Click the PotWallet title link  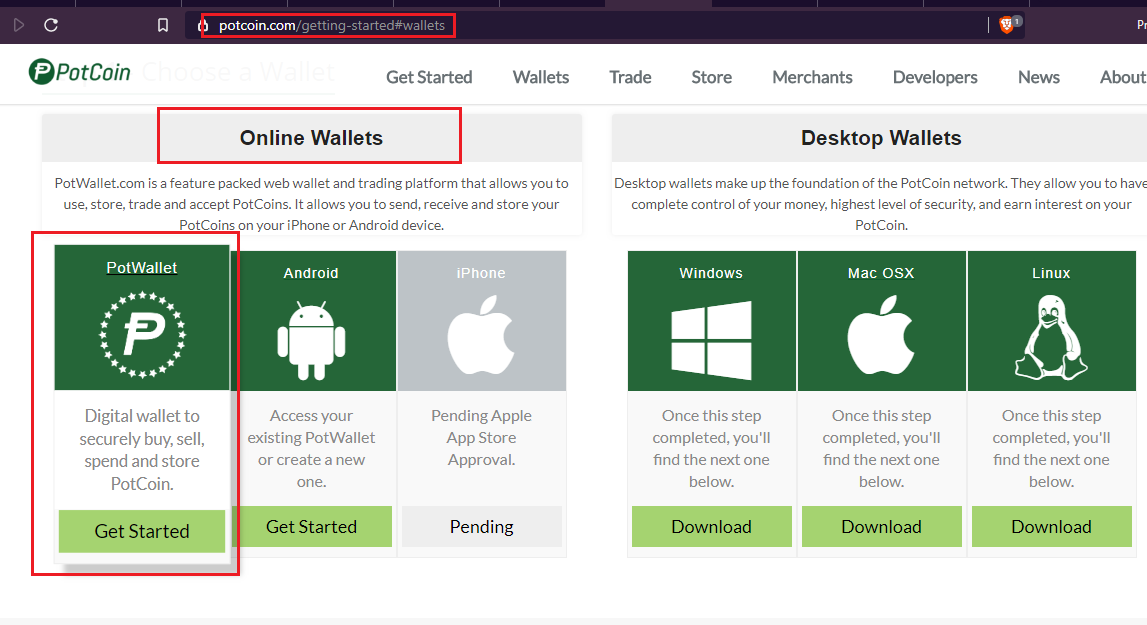142,268
